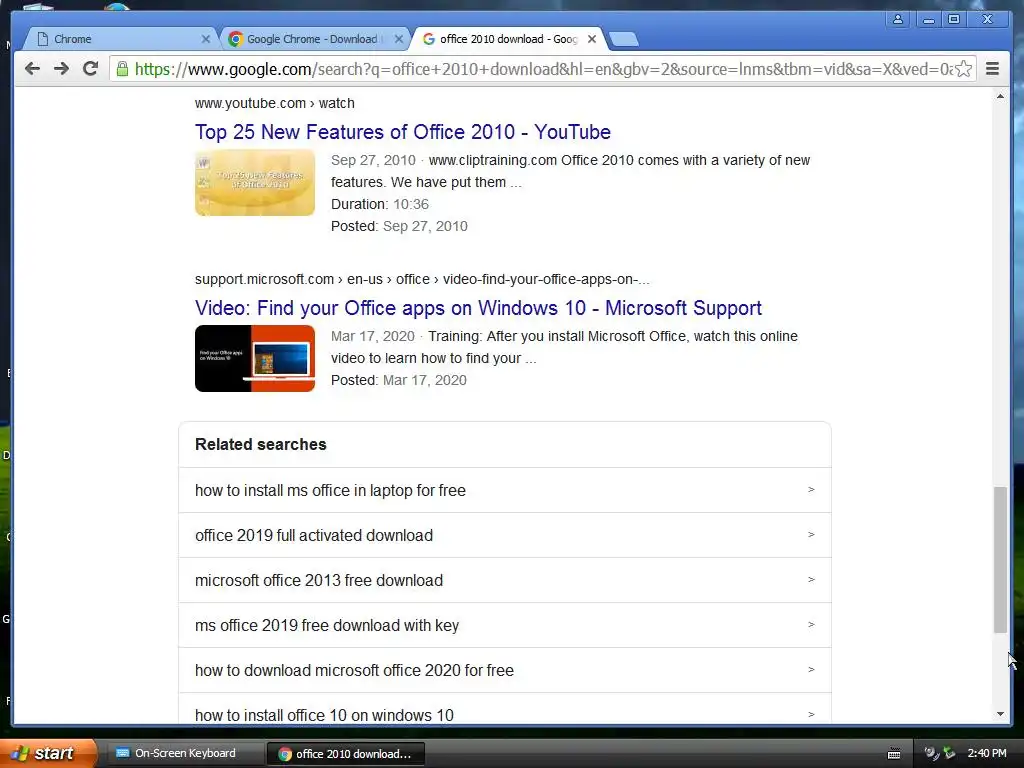This screenshot has width=1024, height=768.
Task: Click chevron beside 'ms office 2019 free download with key'
Action: coord(811,625)
